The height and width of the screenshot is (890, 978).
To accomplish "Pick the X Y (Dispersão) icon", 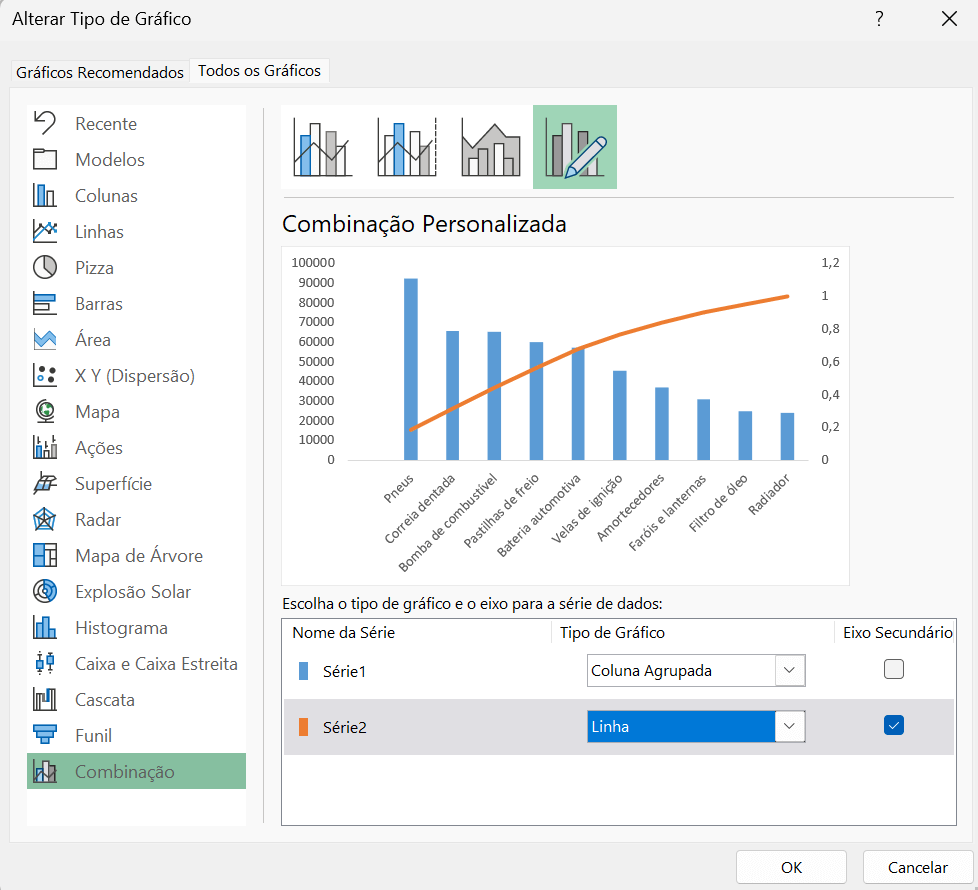I will coord(45,375).
